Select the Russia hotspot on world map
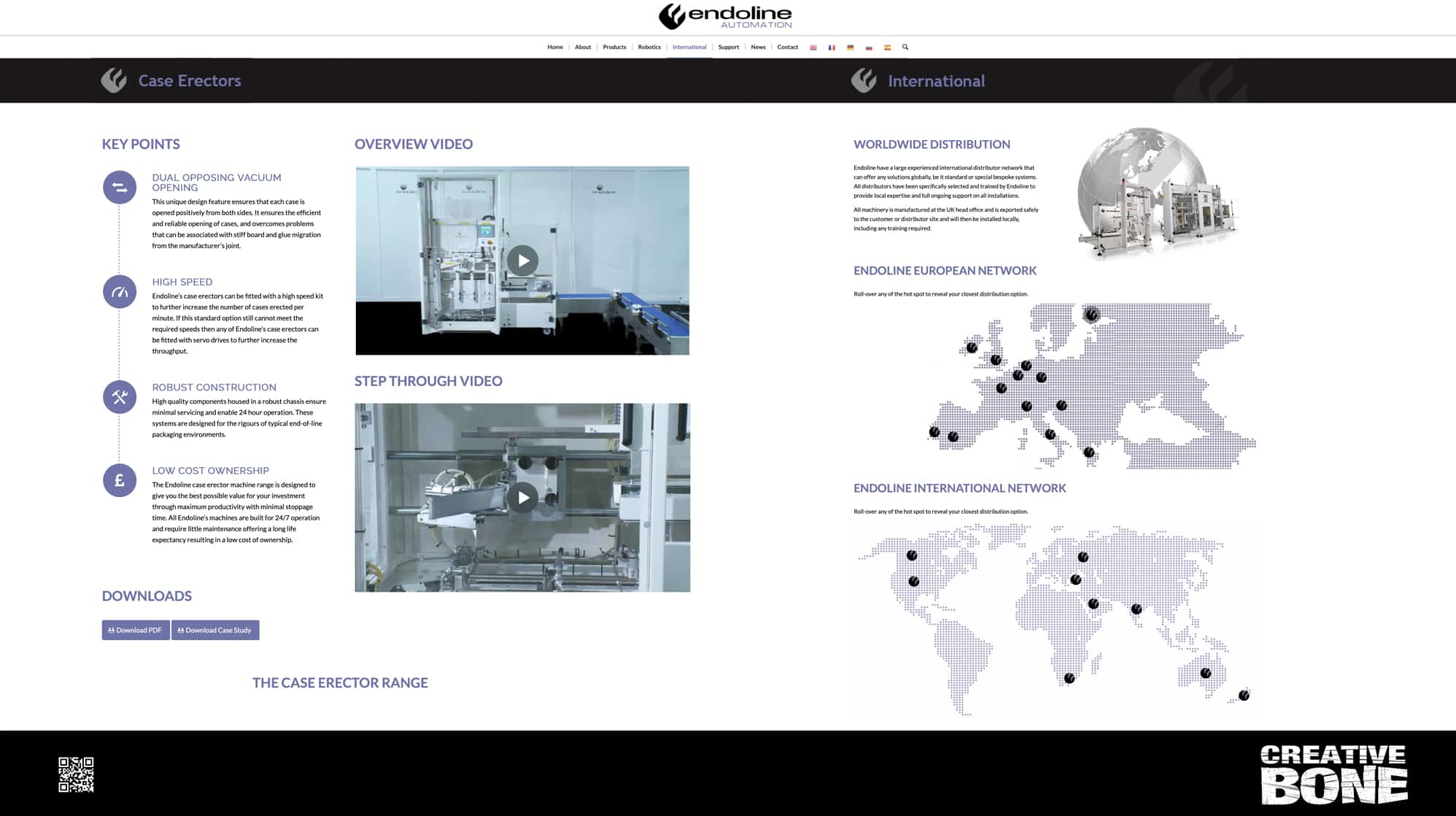 [1083, 557]
